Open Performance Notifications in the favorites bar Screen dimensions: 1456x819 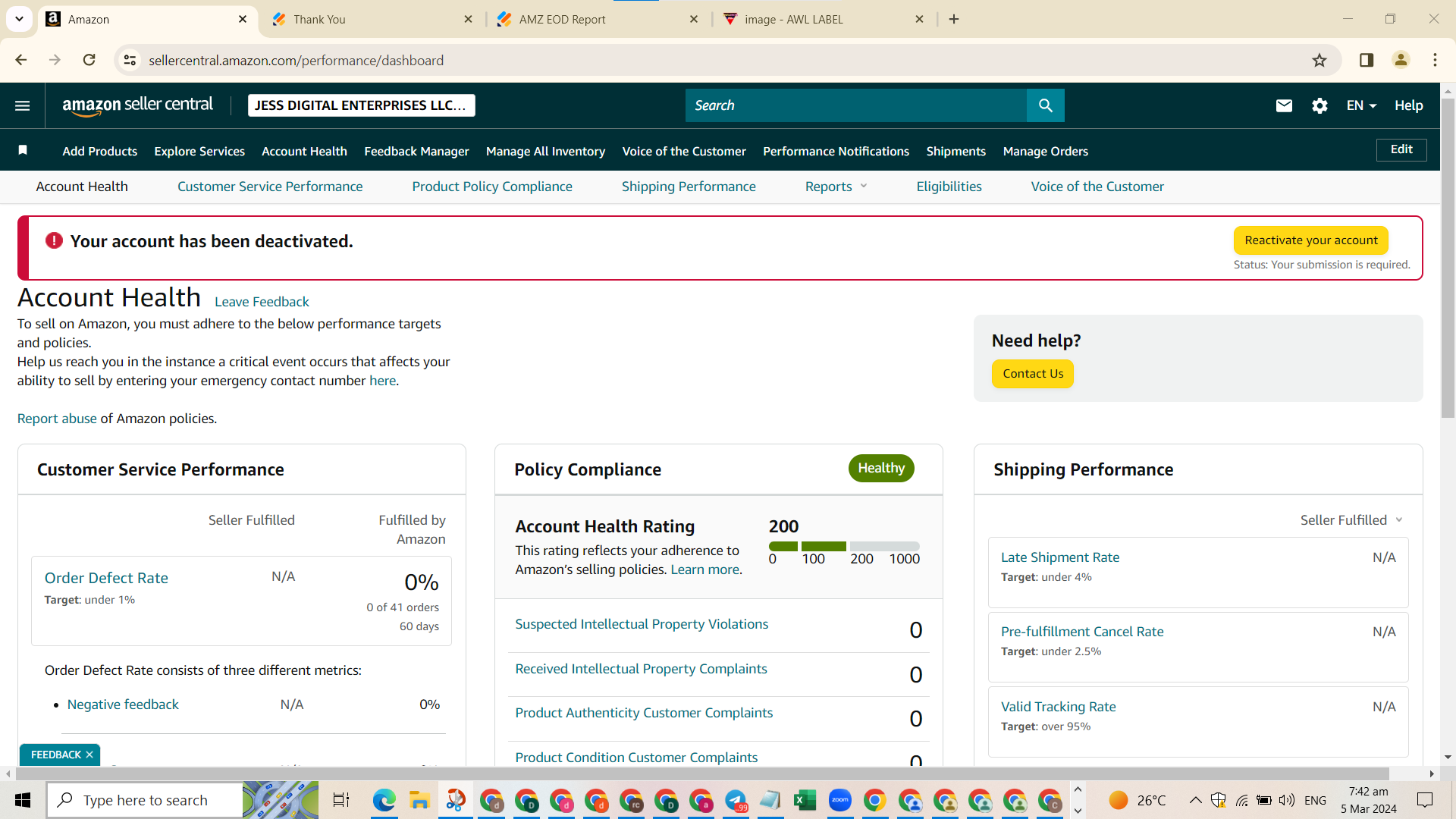[x=836, y=151]
